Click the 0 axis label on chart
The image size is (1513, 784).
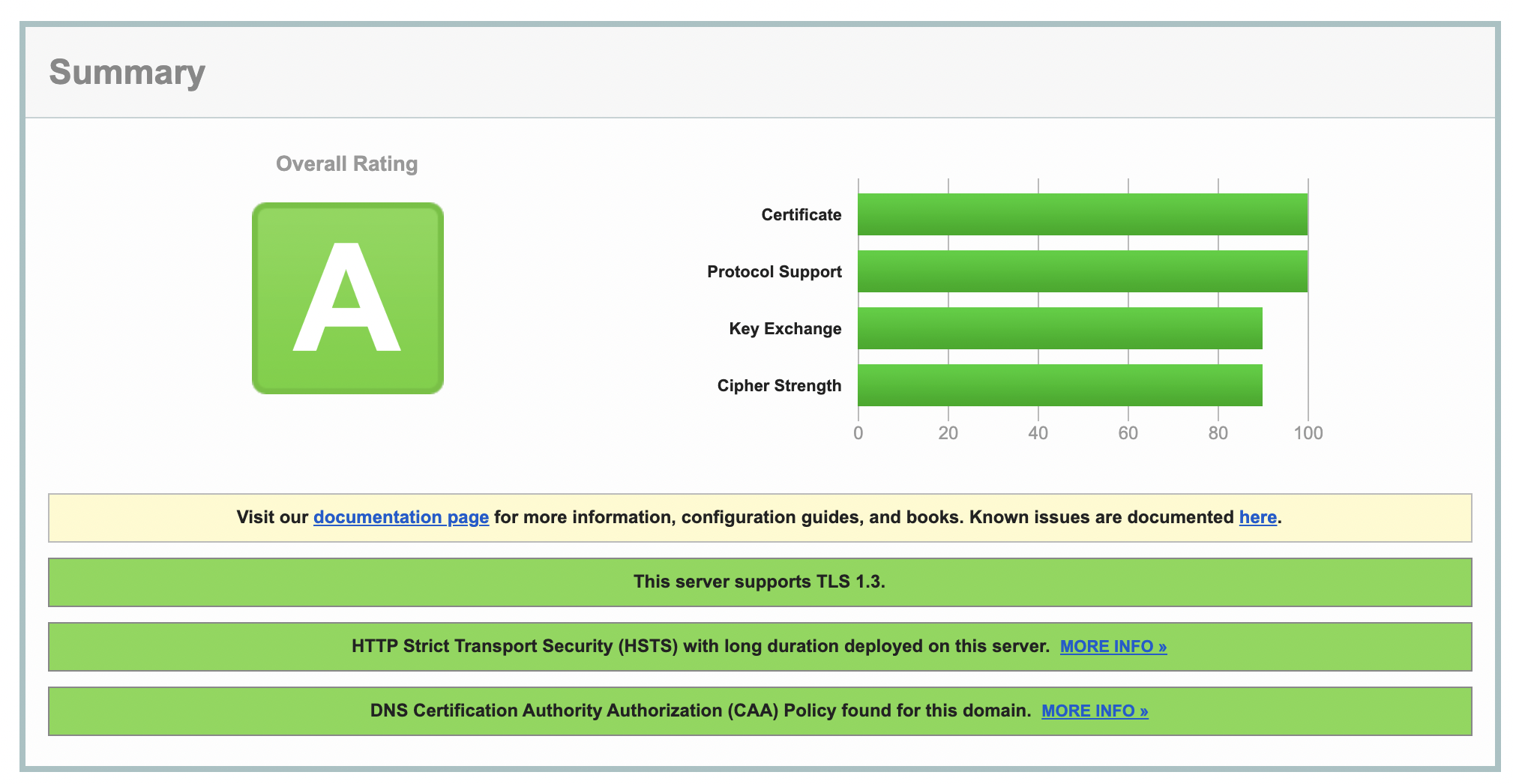[858, 433]
